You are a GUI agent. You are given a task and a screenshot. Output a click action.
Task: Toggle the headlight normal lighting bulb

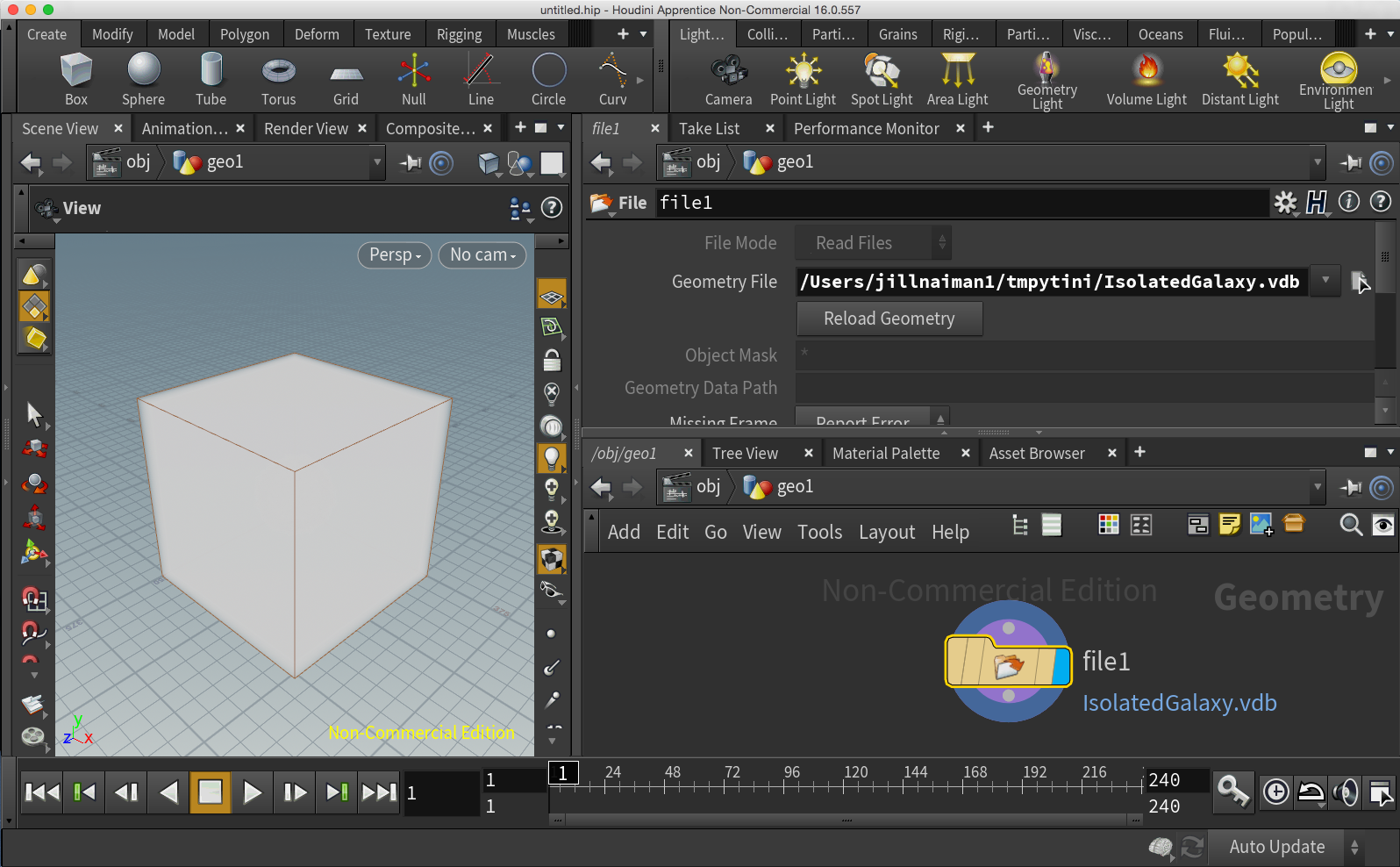point(552,456)
